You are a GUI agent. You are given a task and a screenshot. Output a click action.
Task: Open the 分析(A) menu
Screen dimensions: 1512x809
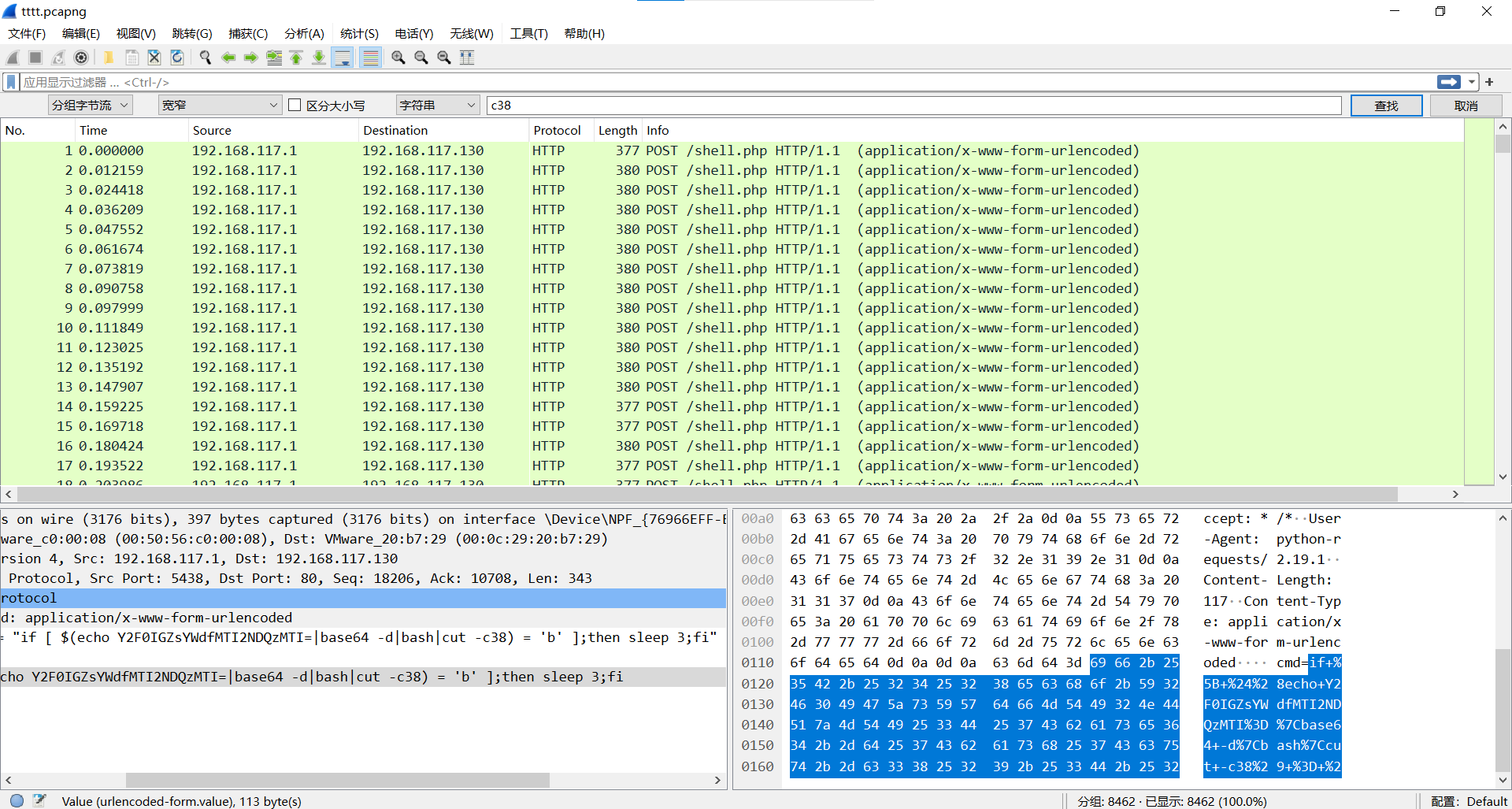click(x=304, y=33)
